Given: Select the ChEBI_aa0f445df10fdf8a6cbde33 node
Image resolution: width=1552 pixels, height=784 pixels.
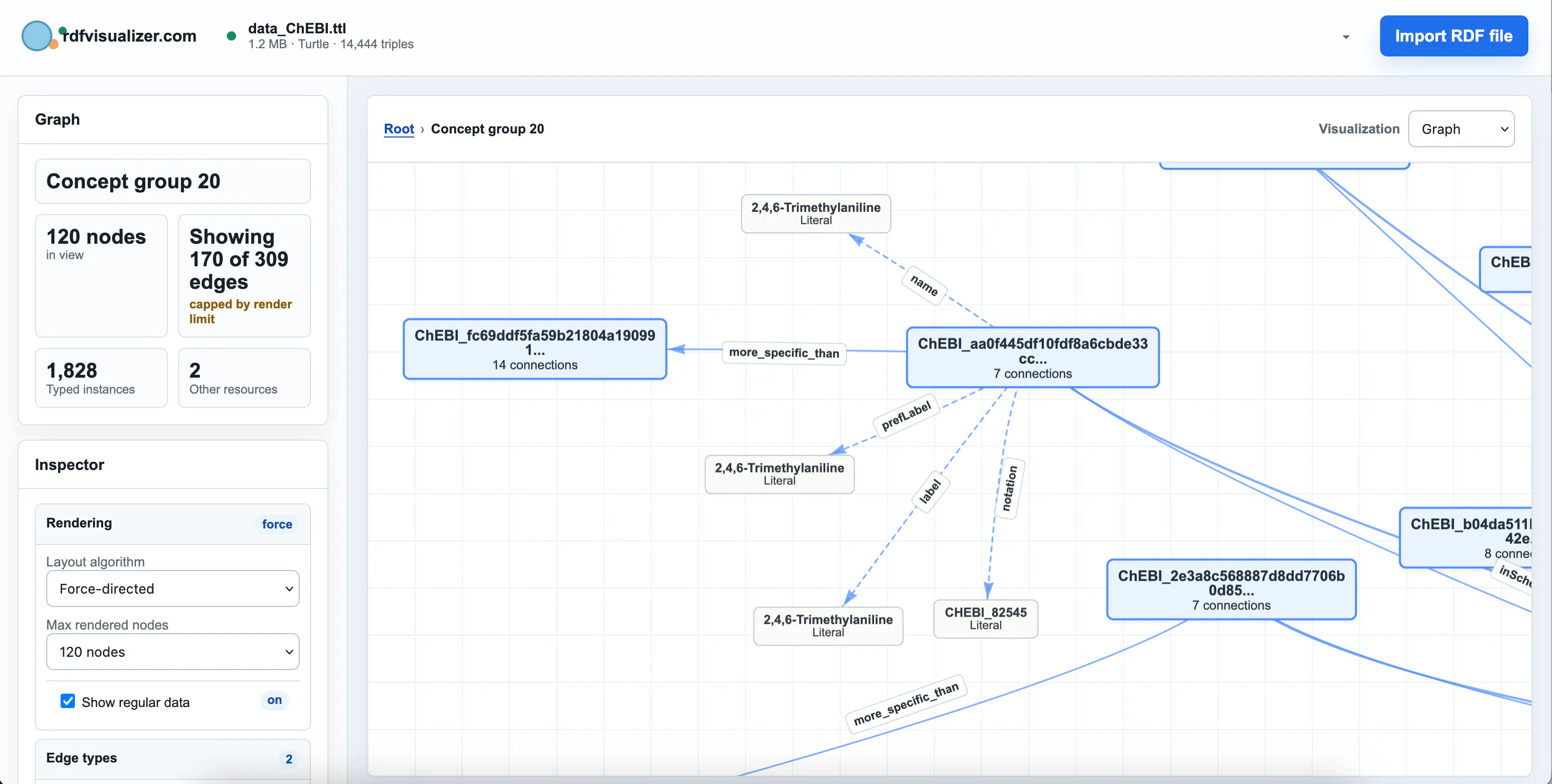Looking at the screenshot, I should pyautogui.click(x=1032, y=358).
